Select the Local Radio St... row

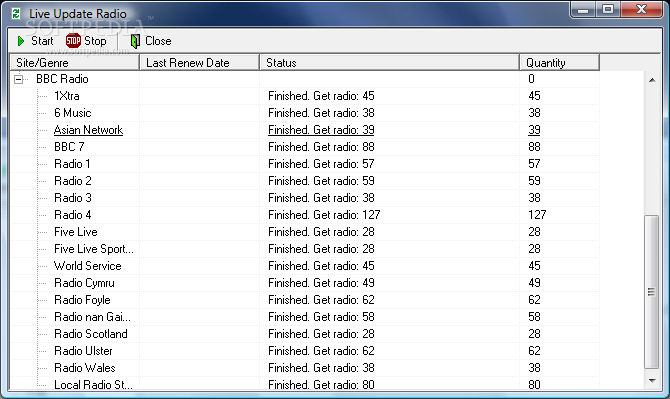(x=305, y=384)
